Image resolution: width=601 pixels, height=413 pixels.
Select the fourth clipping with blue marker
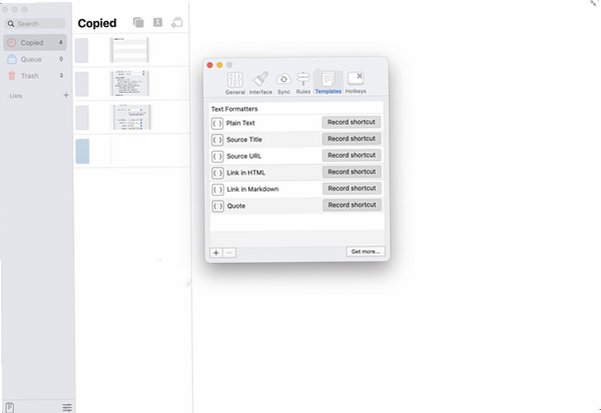(x=131, y=151)
